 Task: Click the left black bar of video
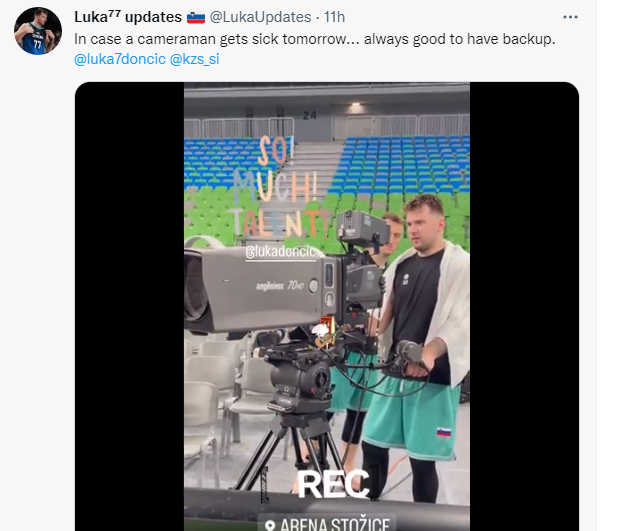coord(129,306)
